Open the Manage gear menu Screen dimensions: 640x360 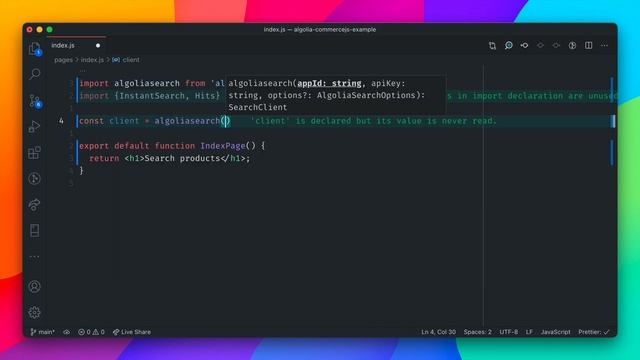point(35,312)
